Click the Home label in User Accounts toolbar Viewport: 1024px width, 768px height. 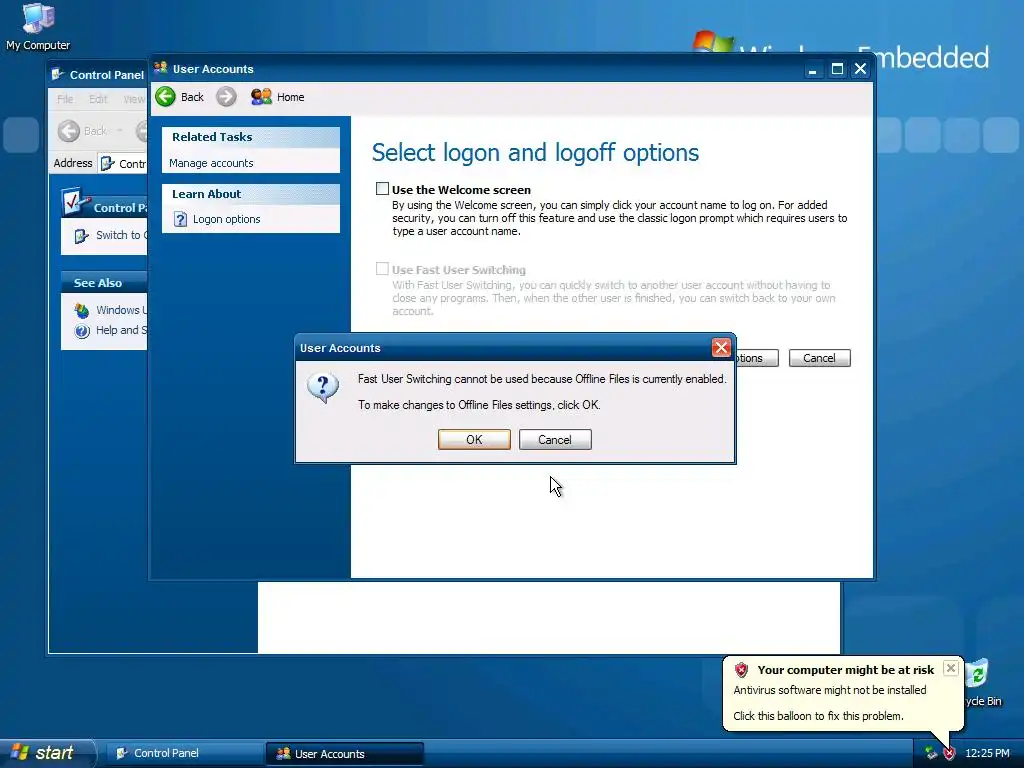[x=291, y=97]
